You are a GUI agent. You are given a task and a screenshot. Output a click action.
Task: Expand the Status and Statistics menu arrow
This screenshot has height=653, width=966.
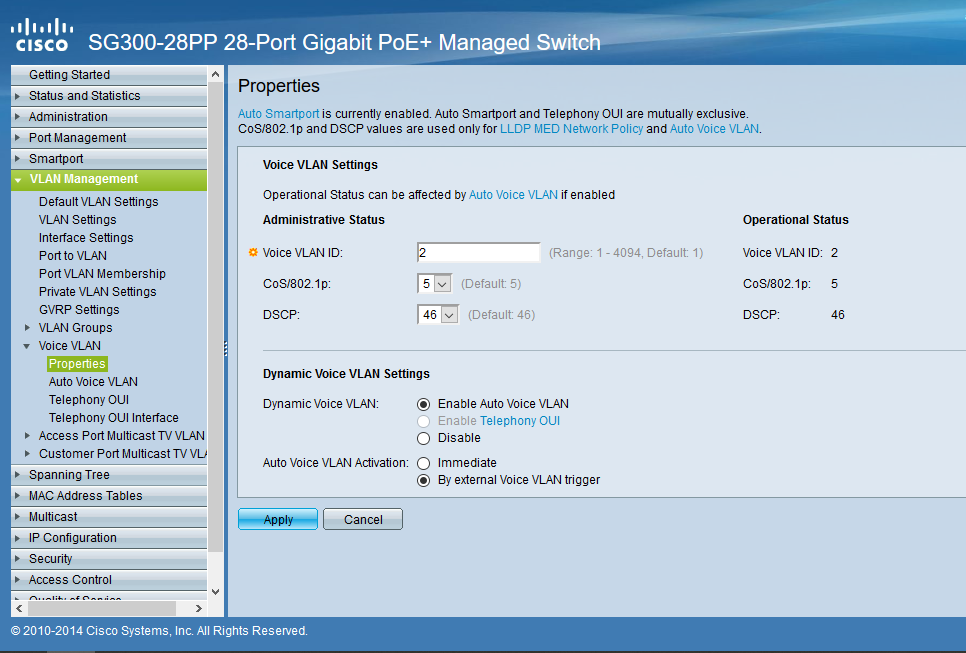click(17, 96)
